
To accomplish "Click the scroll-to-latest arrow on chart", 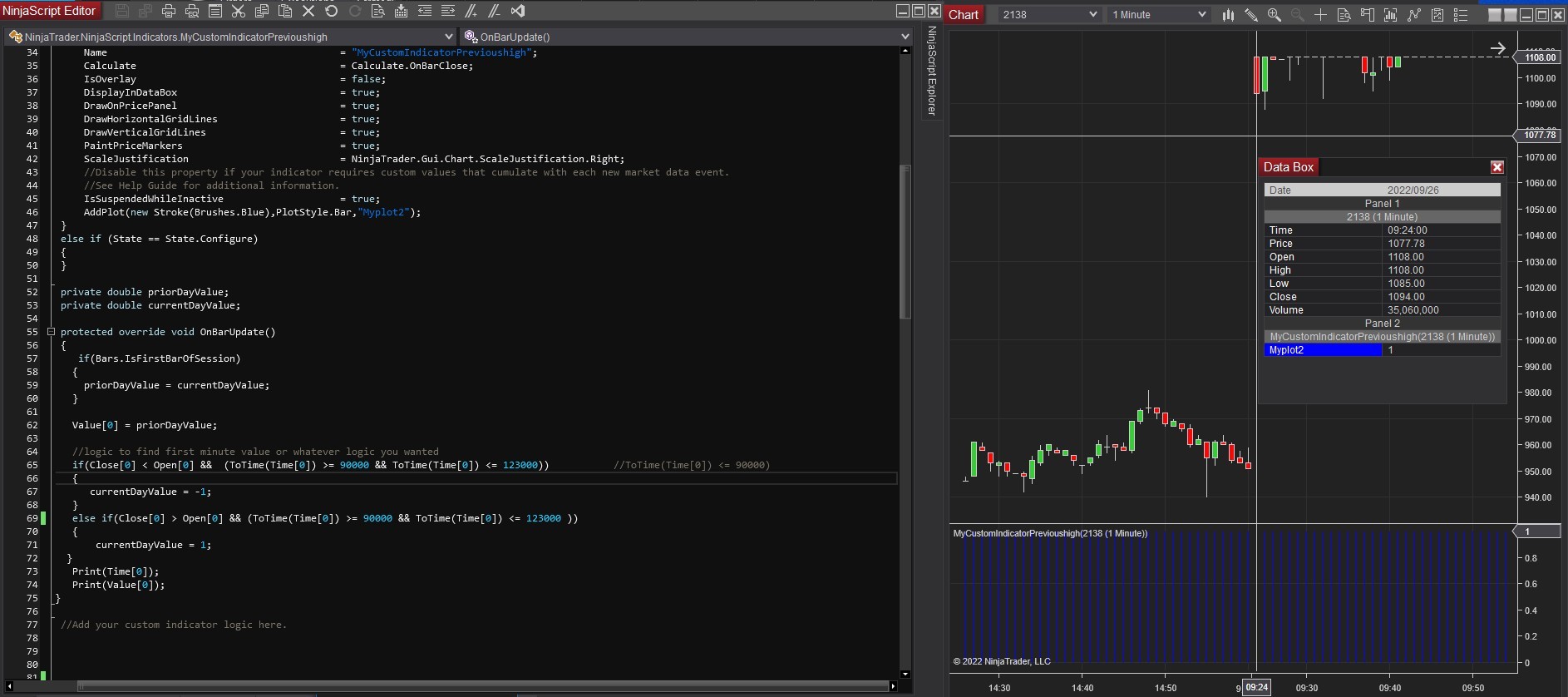I will click(x=1497, y=48).
